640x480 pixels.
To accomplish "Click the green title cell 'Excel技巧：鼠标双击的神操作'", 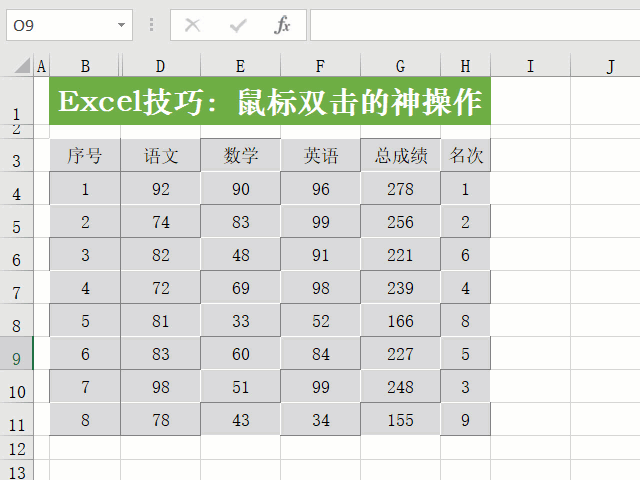I will (x=270, y=101).
